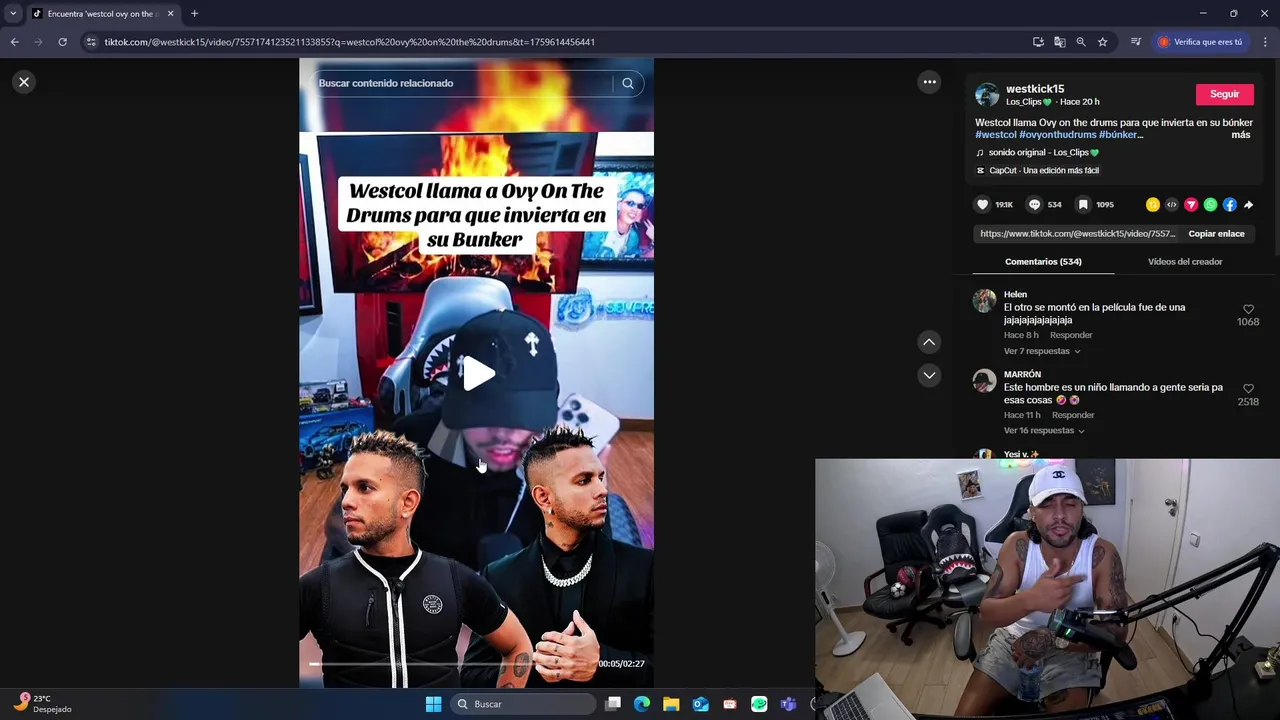Screen dimensions: 1280x720
Task: Switch to 'Videos del creador' tab
Action: coord(1185,262)
